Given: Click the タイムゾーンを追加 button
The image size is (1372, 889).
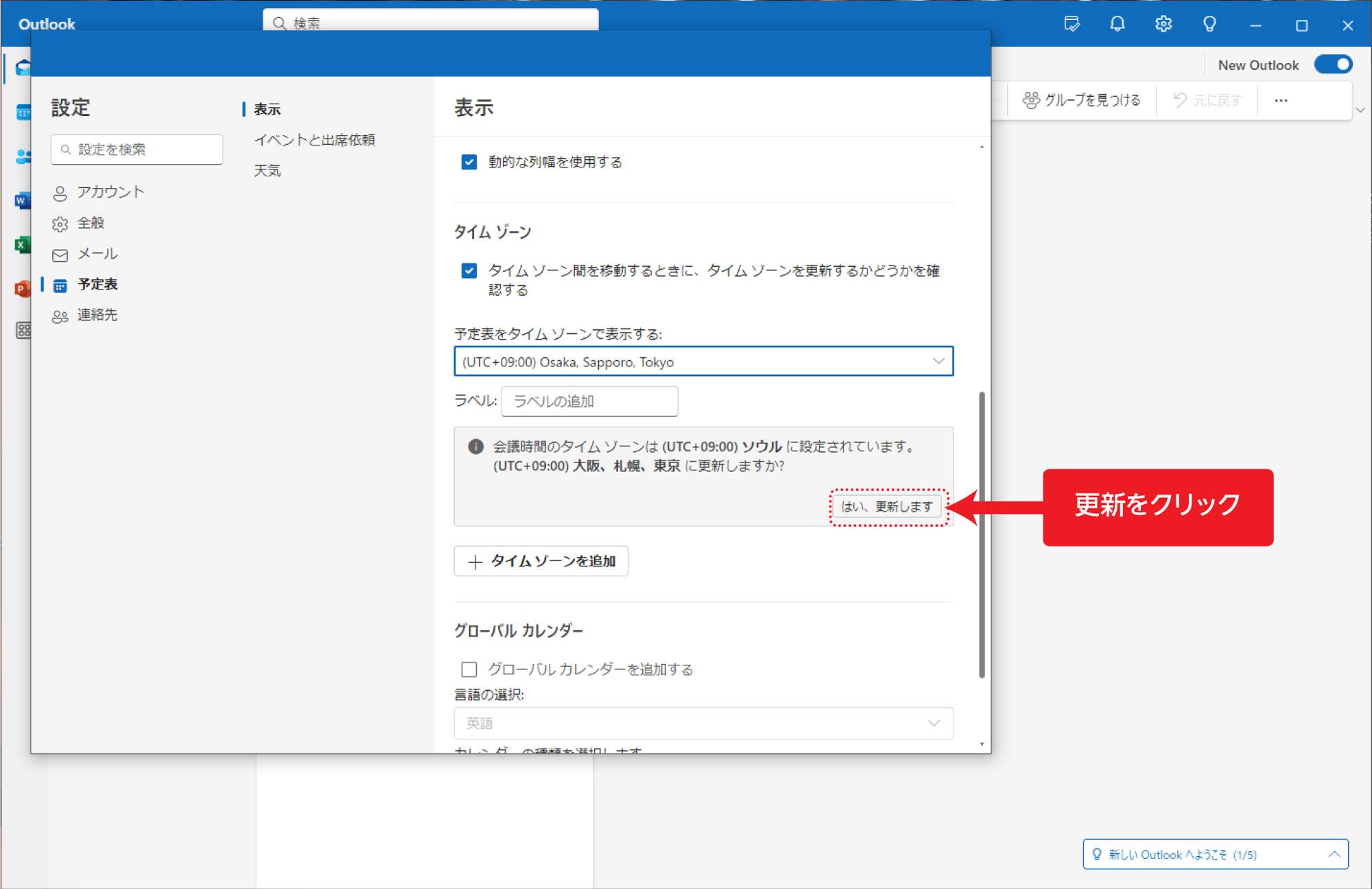Looking at the screenshot, I should (541, 561).
